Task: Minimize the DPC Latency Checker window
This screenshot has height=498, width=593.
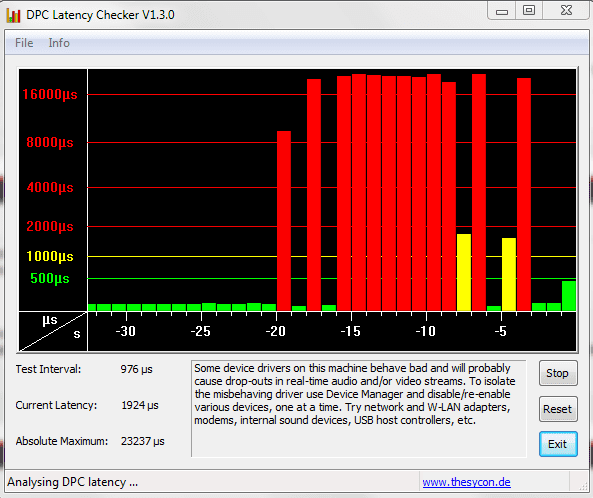Action: (x=502, y=11)
